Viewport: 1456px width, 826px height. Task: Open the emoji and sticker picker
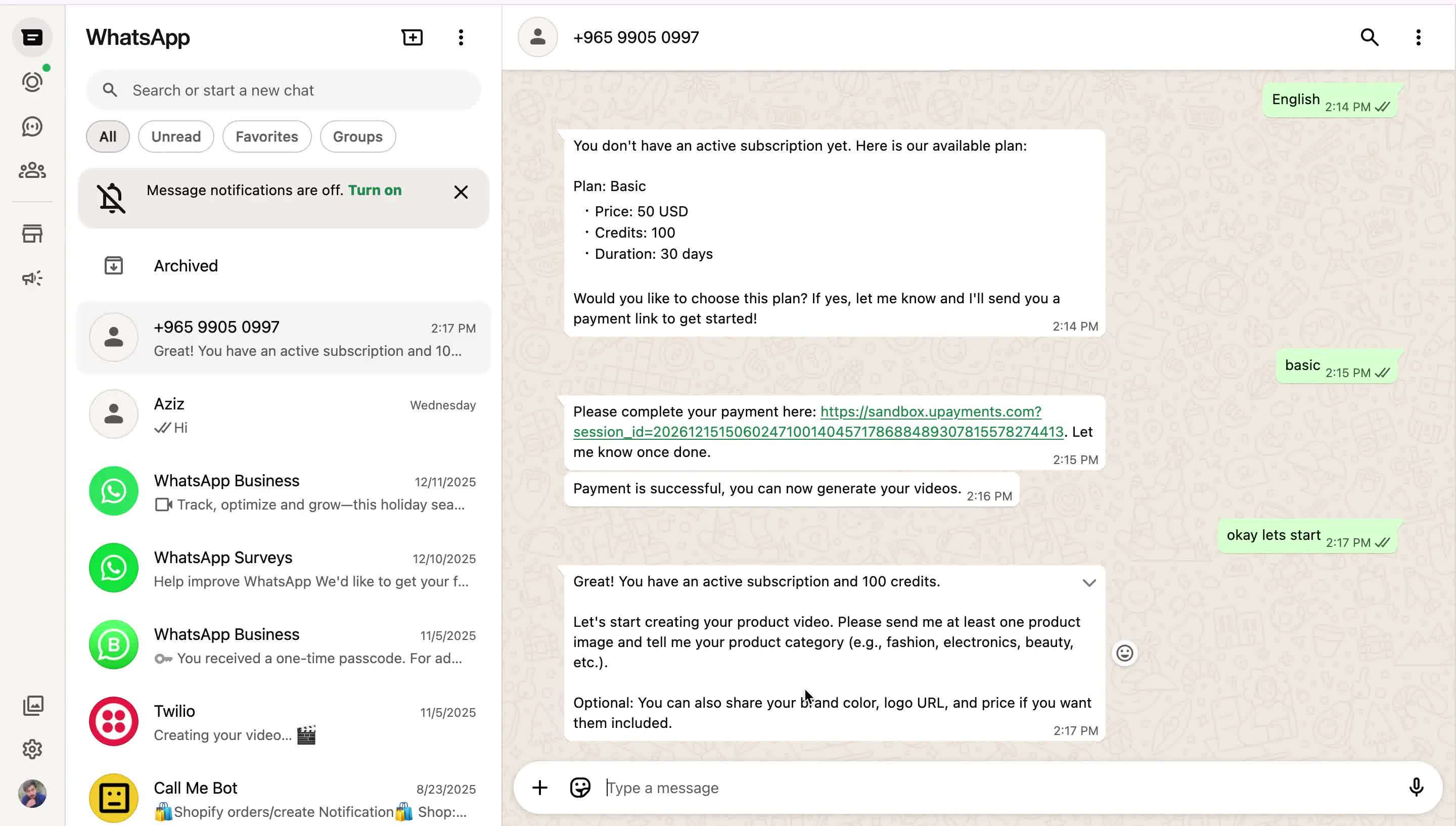(580, 788)
